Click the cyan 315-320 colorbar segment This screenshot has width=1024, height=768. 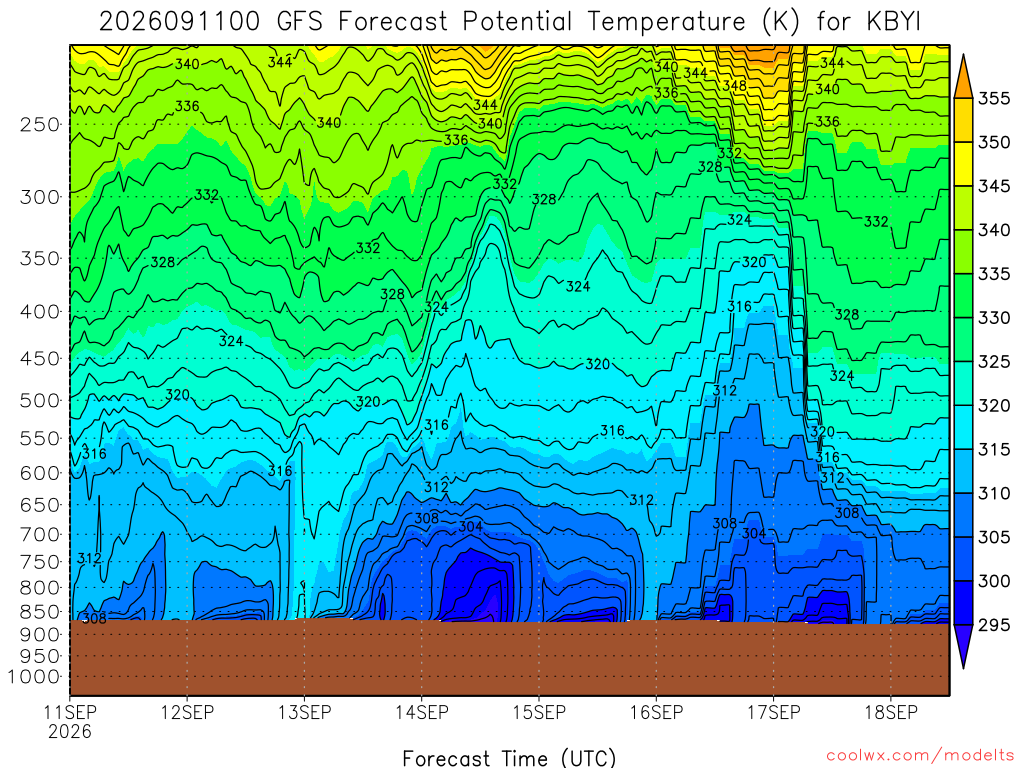click(963, 427)
